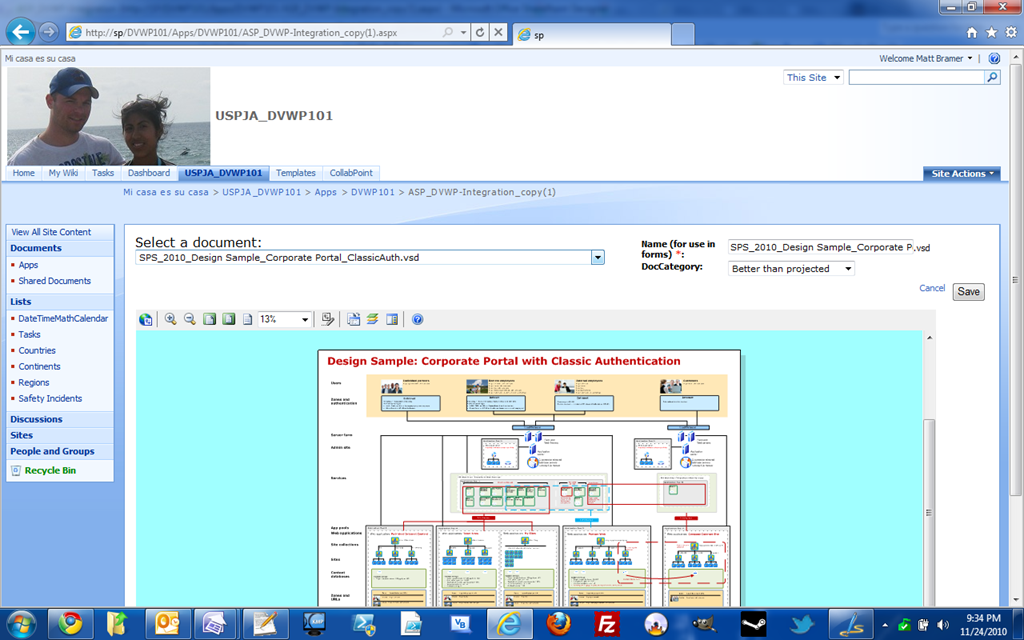Click the Save button
The image size is (1024, 640).
tap(968, 292)
